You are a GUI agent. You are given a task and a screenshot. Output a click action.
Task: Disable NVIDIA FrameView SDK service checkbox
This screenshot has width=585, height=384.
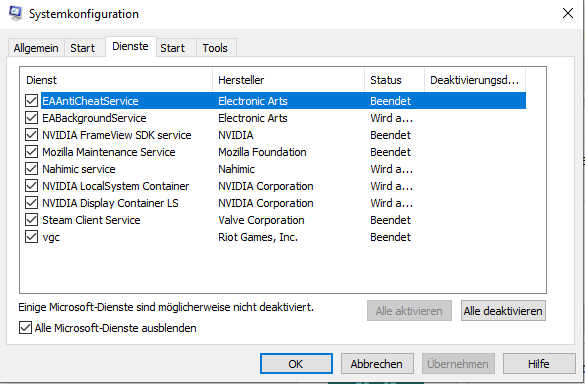31,134
